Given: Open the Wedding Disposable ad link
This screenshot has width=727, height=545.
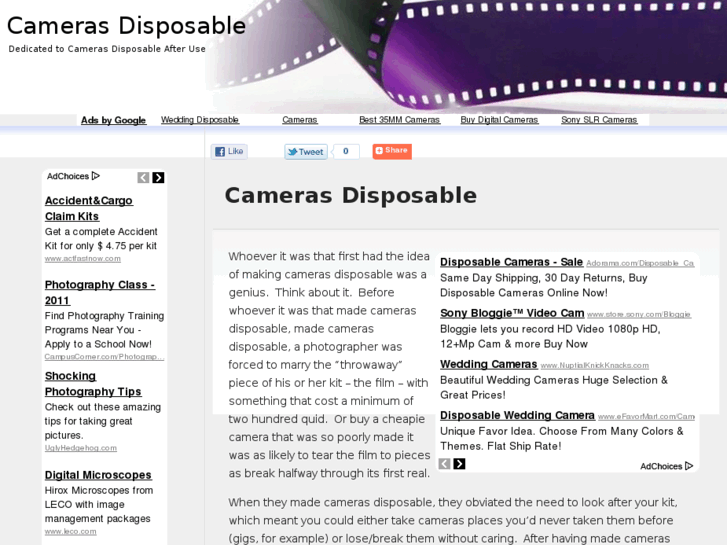Looking at the screenshot, I should pos(200,120).
